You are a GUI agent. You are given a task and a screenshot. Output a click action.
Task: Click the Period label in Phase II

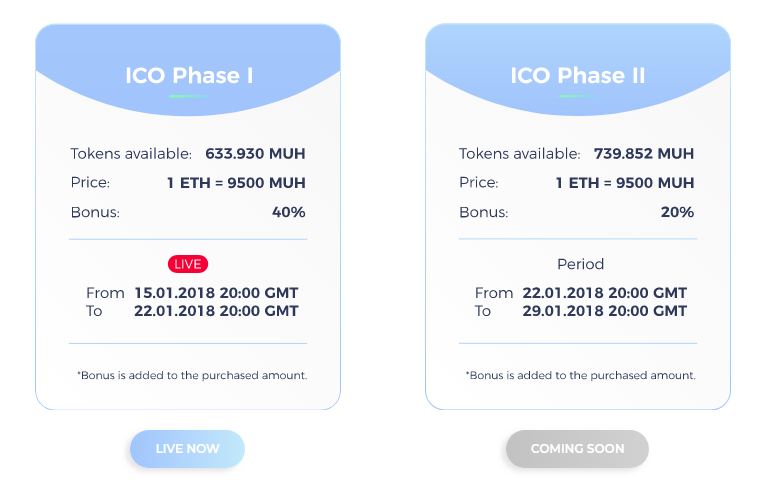pos(580,264)
